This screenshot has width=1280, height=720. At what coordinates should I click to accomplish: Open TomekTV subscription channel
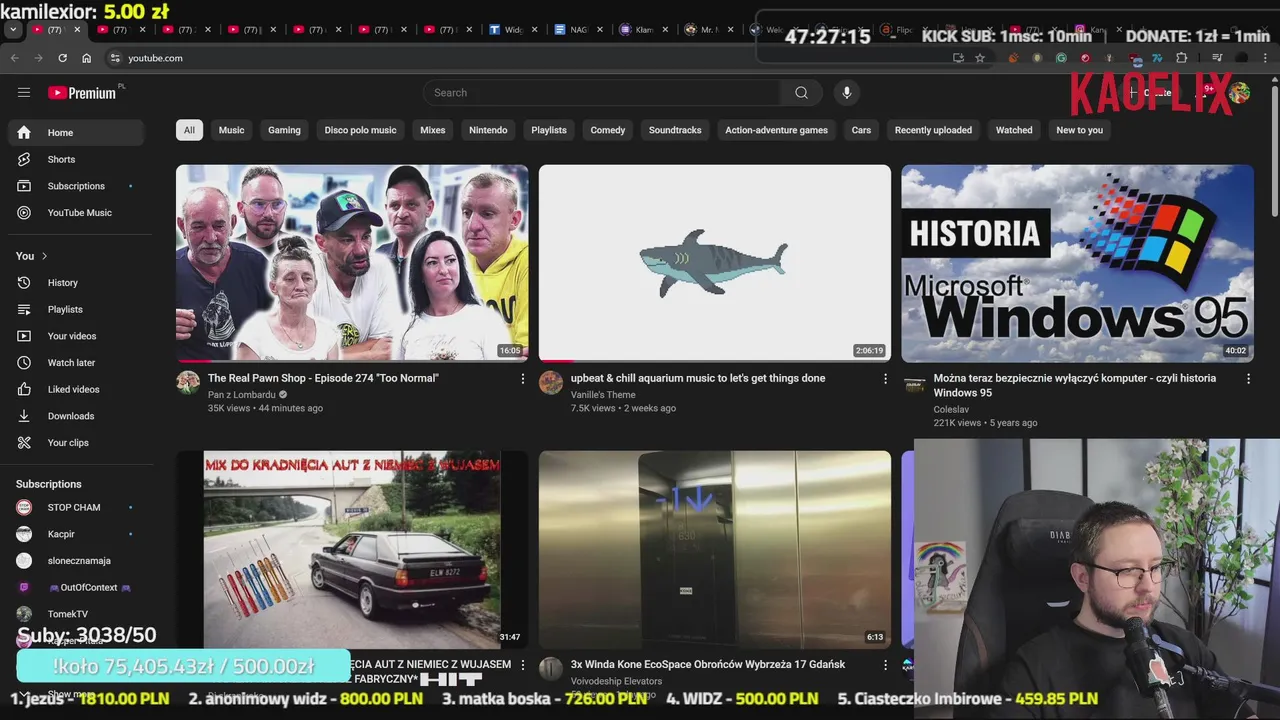pyautogui.click(x=76, y=614)
